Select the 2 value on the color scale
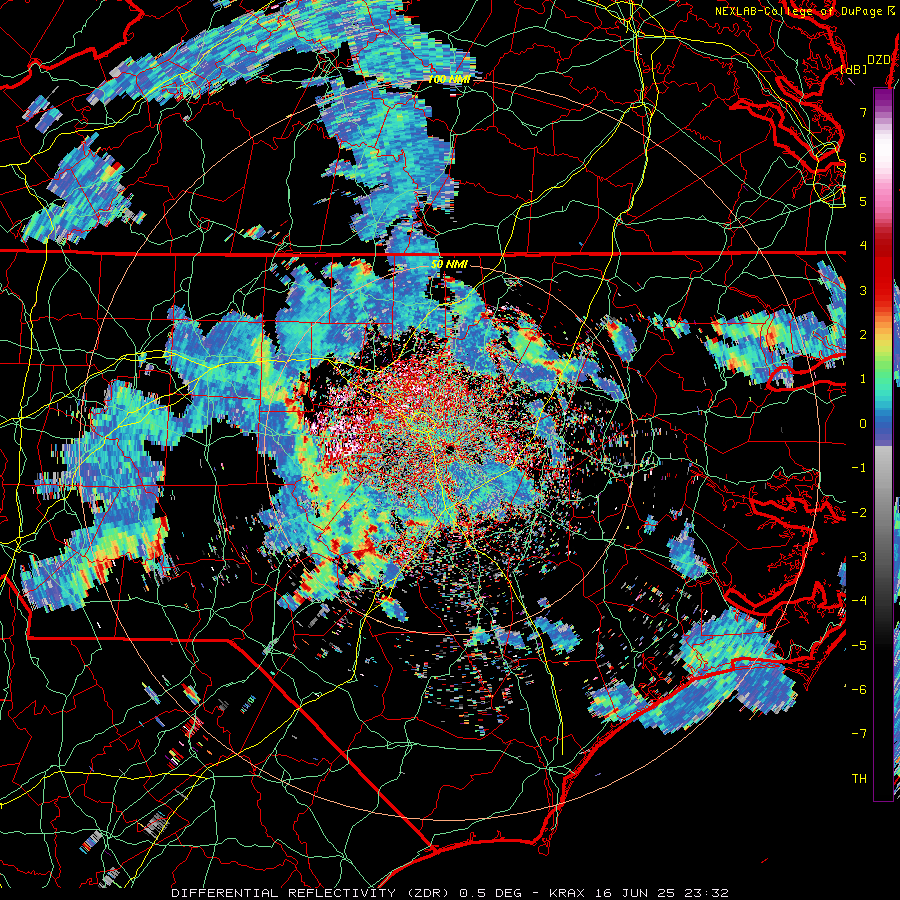 coord(863,334)
